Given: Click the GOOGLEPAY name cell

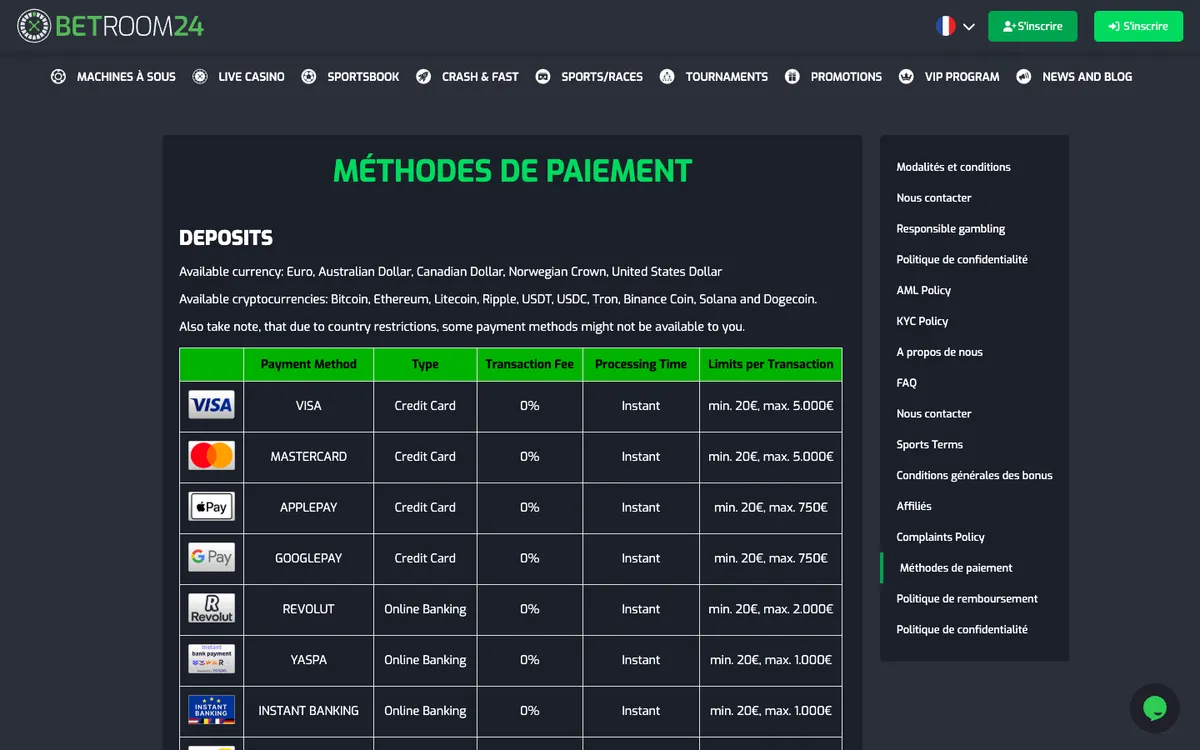Looking at the screenshot, I should pyautogui.click(x=308, y=558).
